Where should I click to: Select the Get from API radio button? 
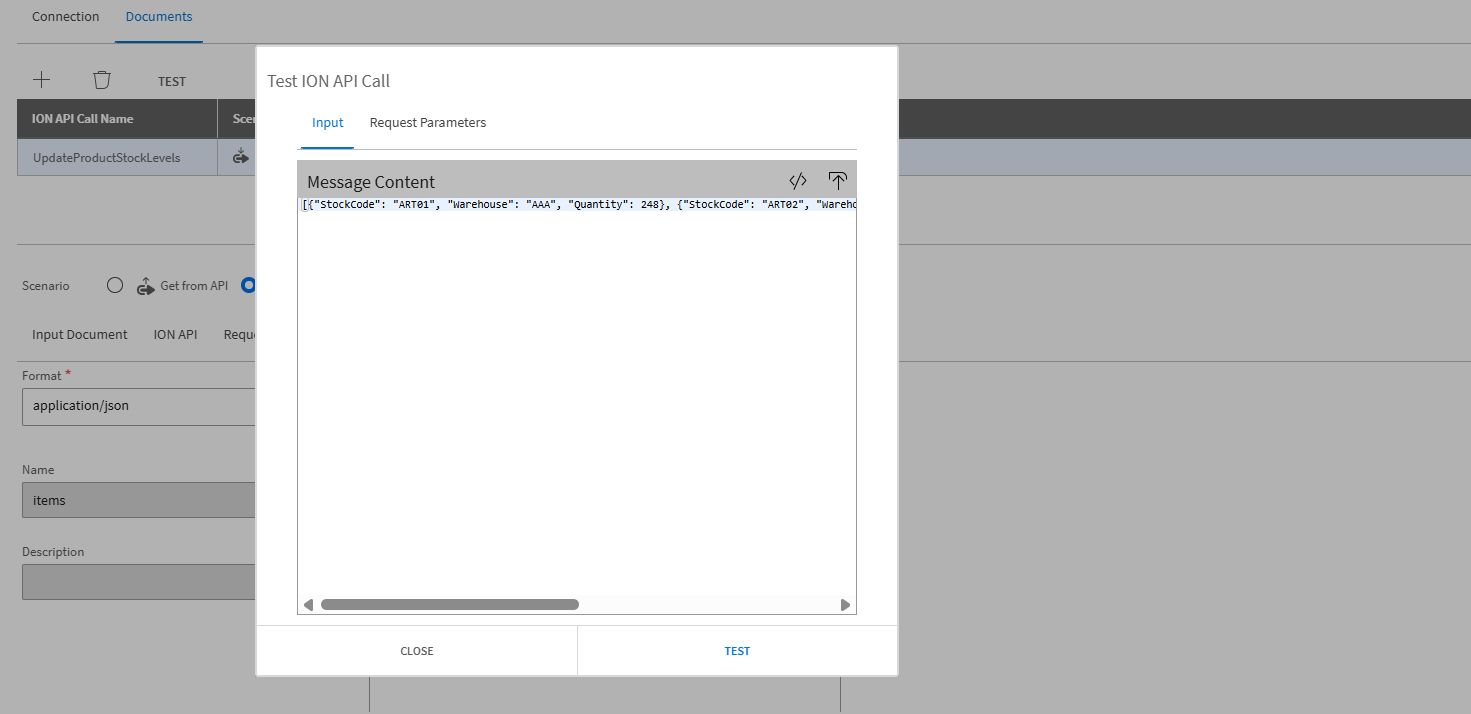115,285
